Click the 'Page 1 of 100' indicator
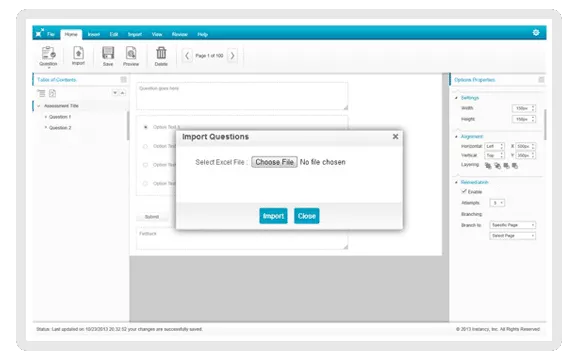This screenshot has height=361, width=582. pyautogui.click(x=209, y=56)
